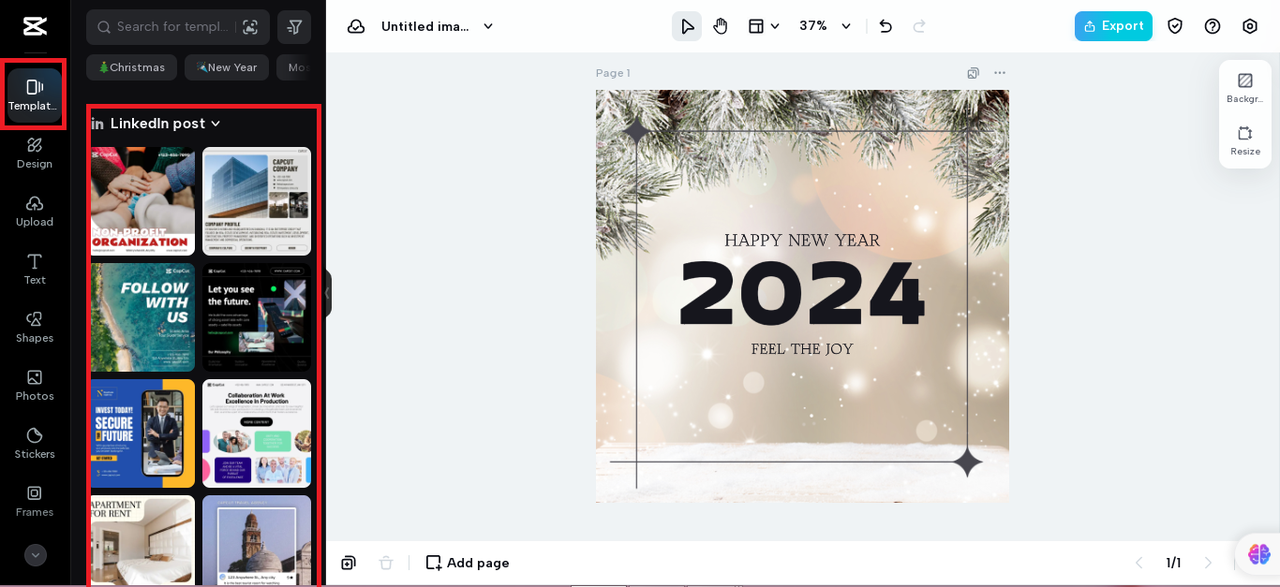Screen dimensions: 1280x587
Task: Select the 2024 headline text on canvas
Action: click(802, 294)
